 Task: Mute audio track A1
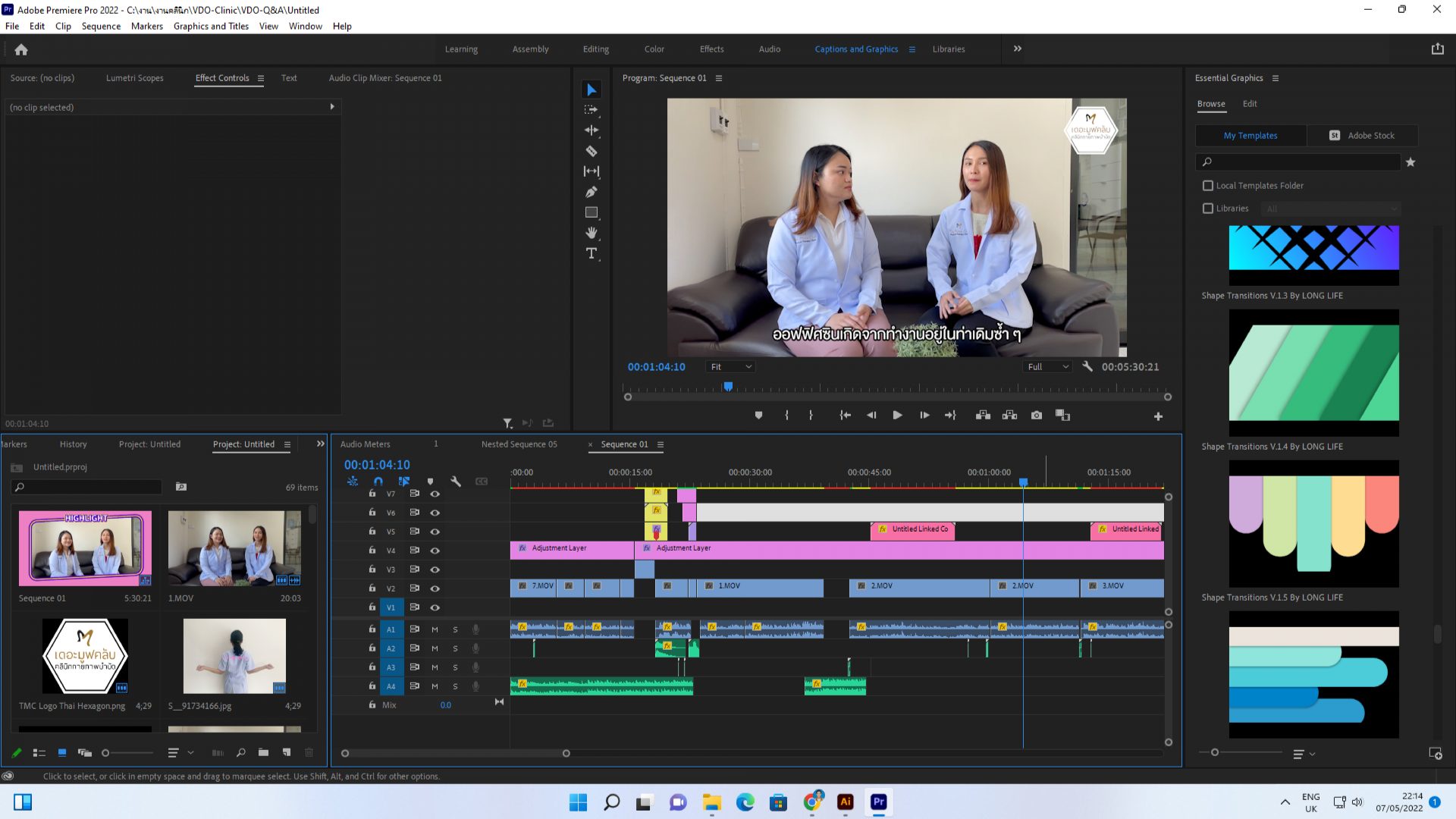[x=435, y=629]
